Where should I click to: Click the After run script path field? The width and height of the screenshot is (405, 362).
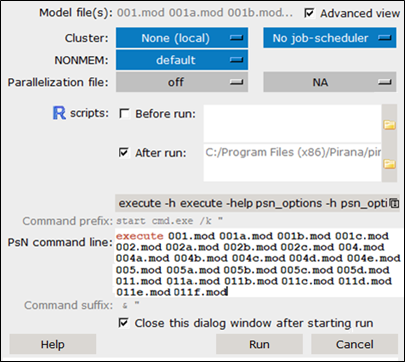292,163
